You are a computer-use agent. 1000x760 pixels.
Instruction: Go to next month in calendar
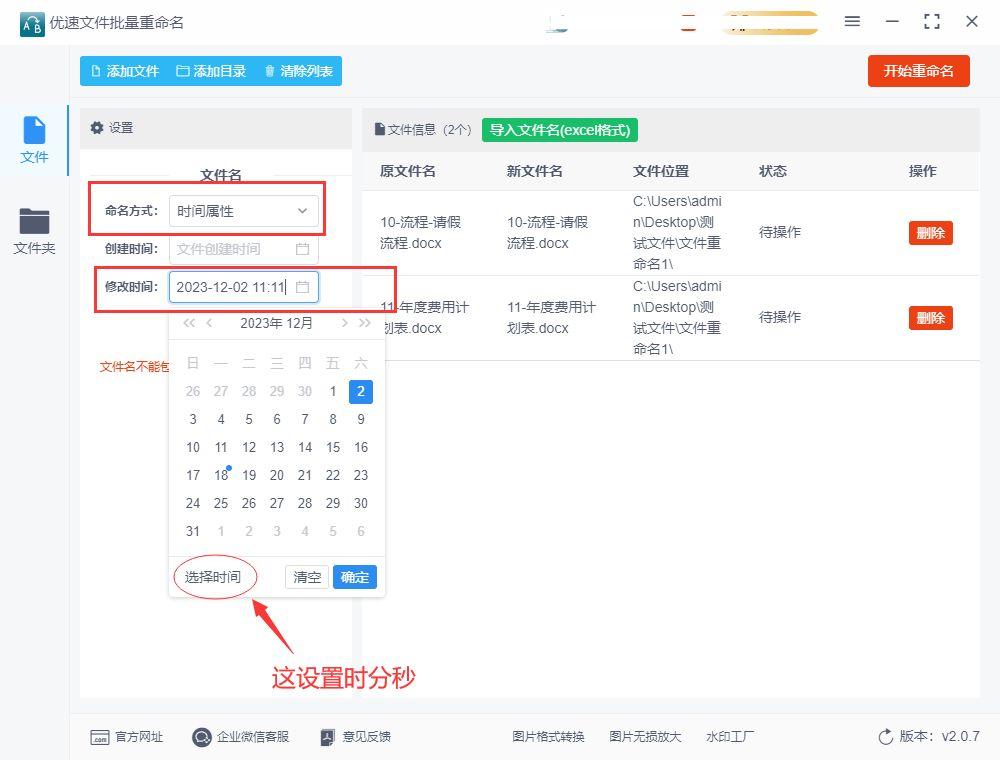click(344, 323)
